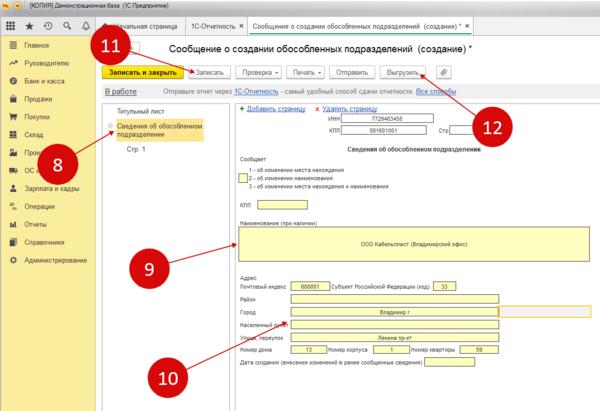
Task: Open Банк и касса section
Action: tap(47, 81)
